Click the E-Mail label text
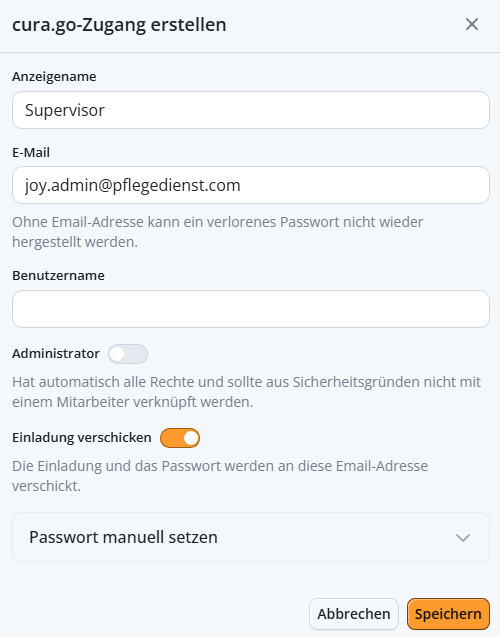The width and height of the screenshot is (500, 637). [x=31, y=153]
